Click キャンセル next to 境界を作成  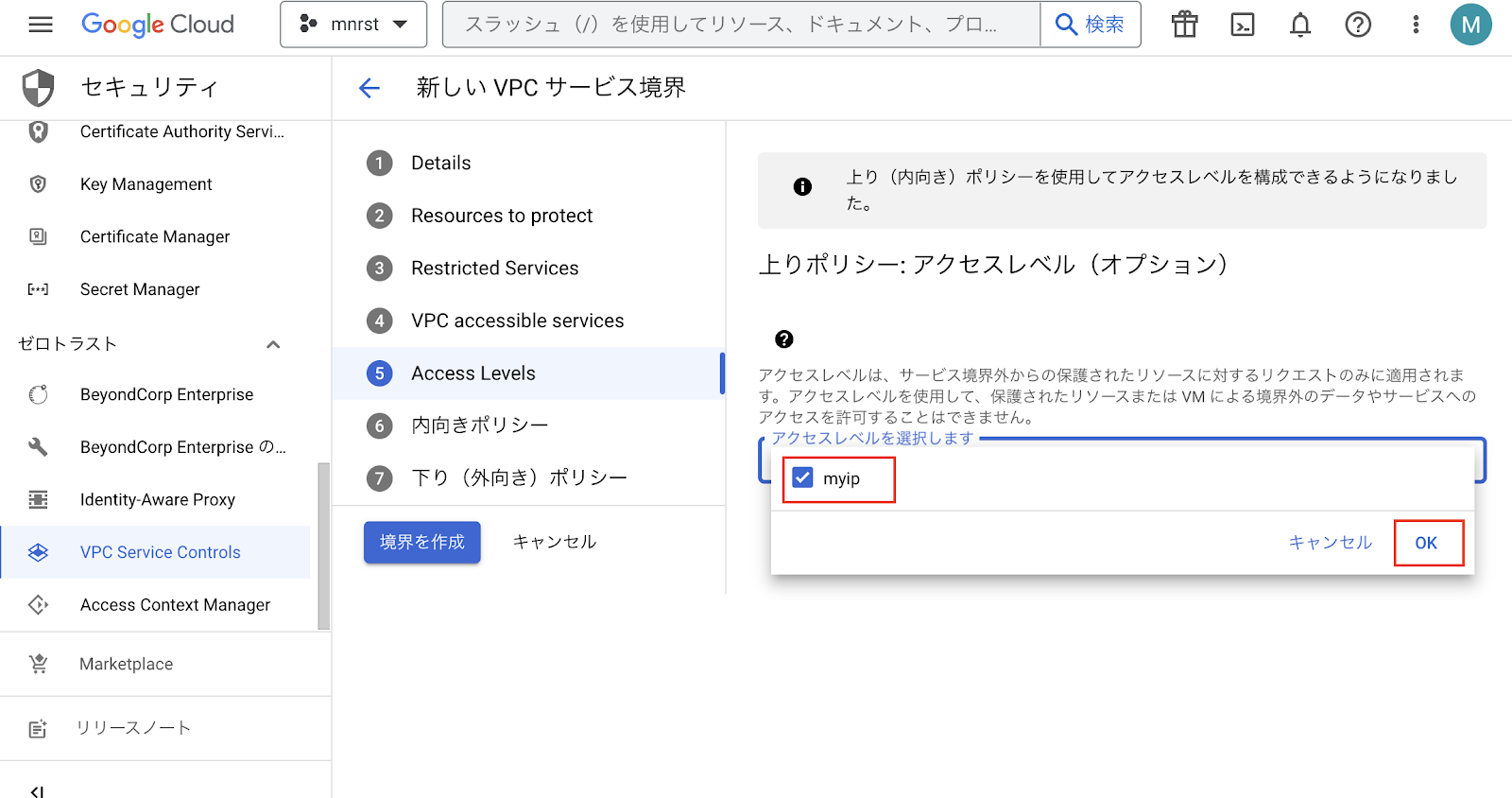[555, 543]
